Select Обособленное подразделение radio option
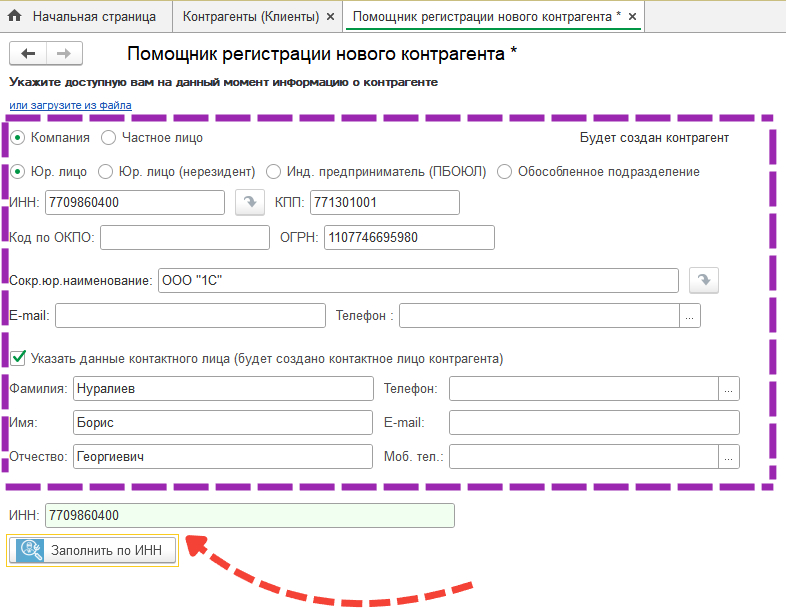The image size is (786, 609). (x=504, y=171)
